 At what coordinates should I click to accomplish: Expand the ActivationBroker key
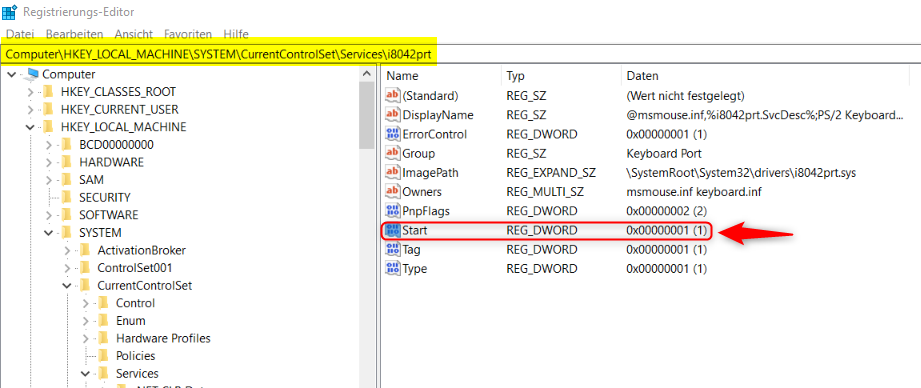click(x=67, y=251)
